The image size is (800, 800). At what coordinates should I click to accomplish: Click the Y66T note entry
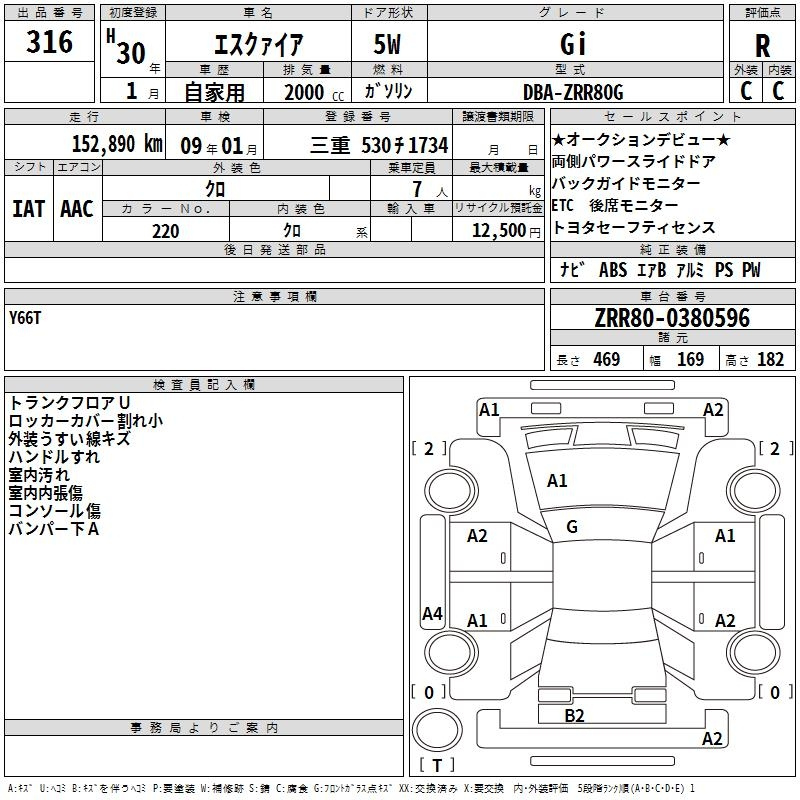(25, 317)
